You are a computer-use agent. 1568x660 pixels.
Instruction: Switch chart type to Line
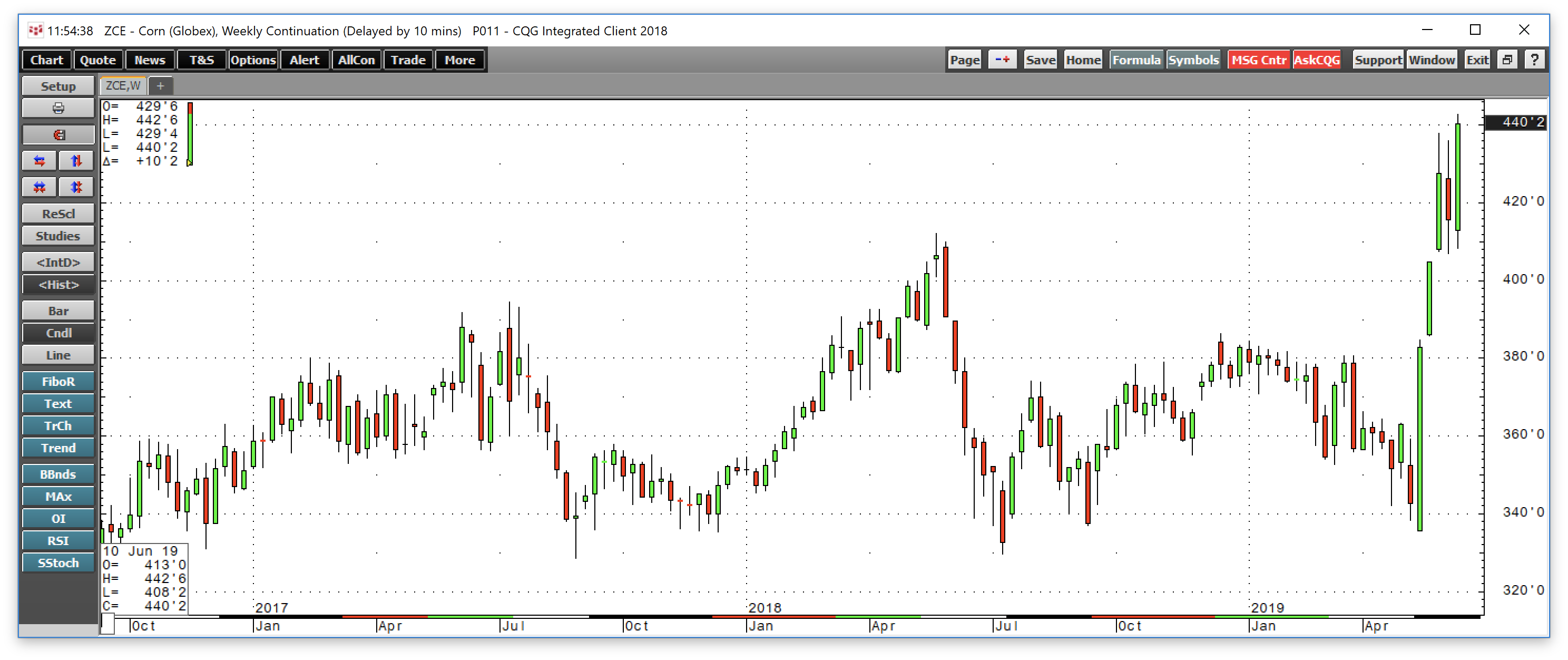point(58,355)
